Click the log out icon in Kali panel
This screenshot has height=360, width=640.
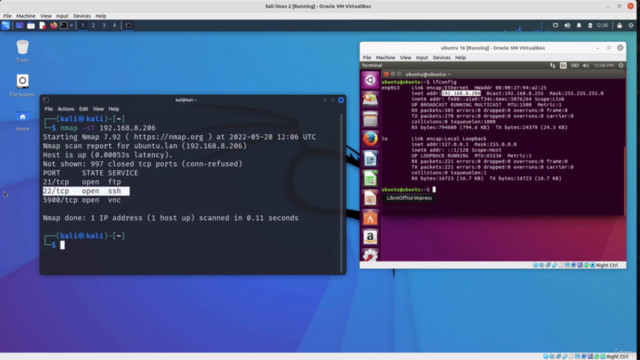[631, 25]
